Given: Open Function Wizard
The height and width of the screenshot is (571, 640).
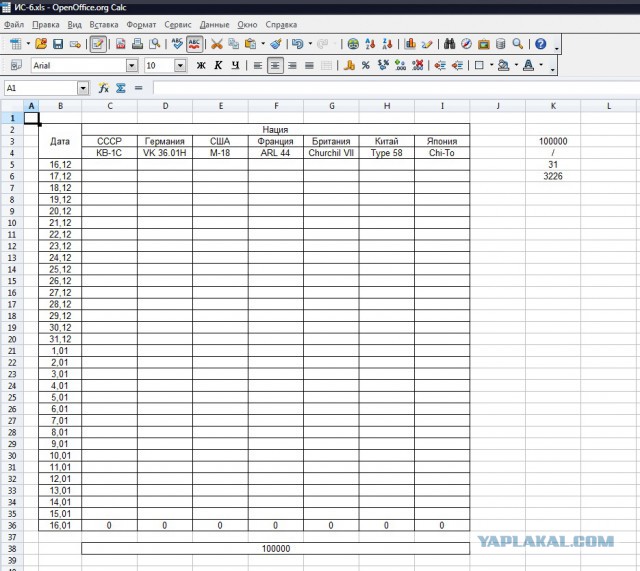Looking at the screenshot, I should 104,88.
